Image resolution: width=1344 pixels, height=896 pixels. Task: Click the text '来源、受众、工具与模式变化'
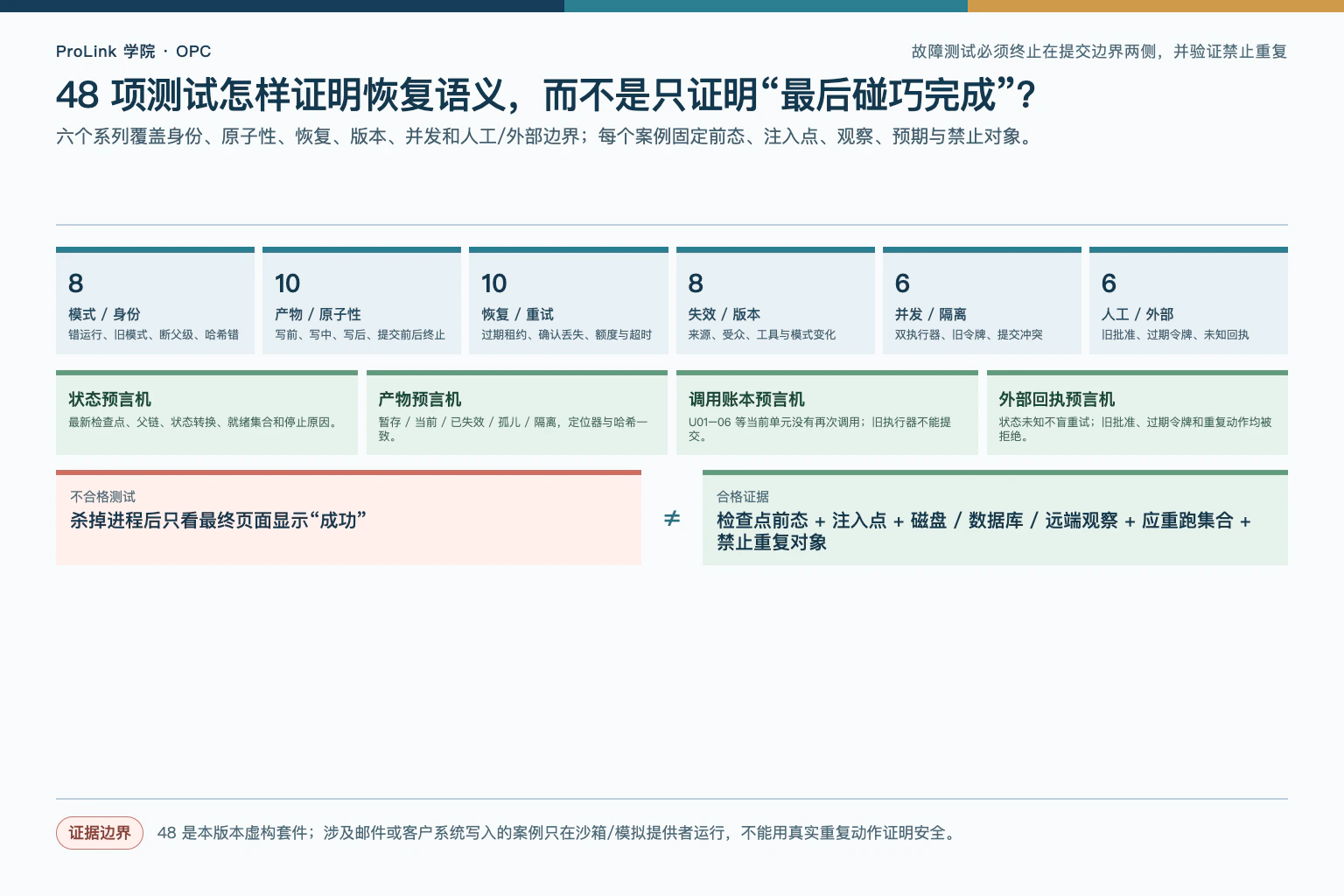(x=761, y=335)
